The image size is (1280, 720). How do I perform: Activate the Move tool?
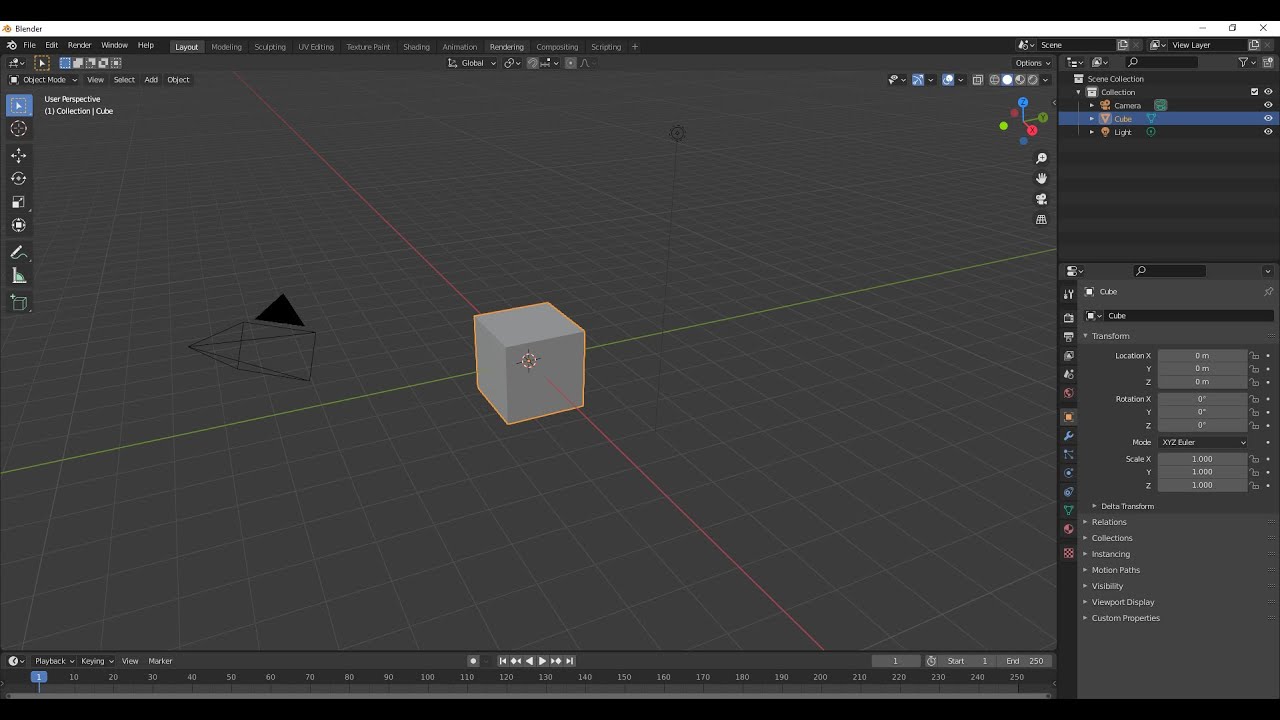coord(18,155)
